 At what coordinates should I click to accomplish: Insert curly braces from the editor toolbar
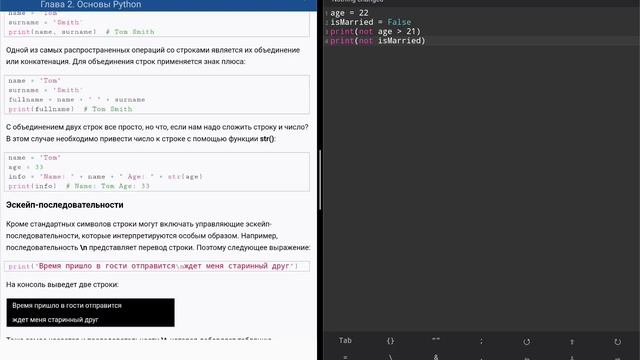(x=390, y=341)
